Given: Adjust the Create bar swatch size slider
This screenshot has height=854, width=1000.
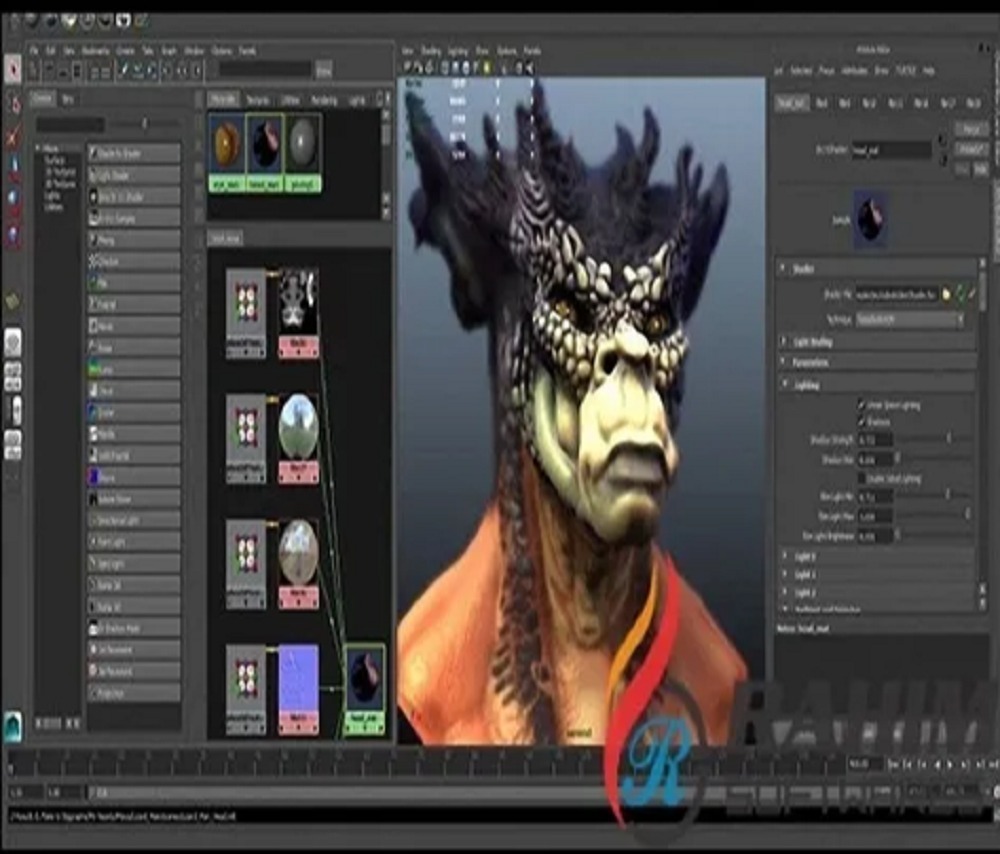Looking at the screenshot, I should (146, 124).
